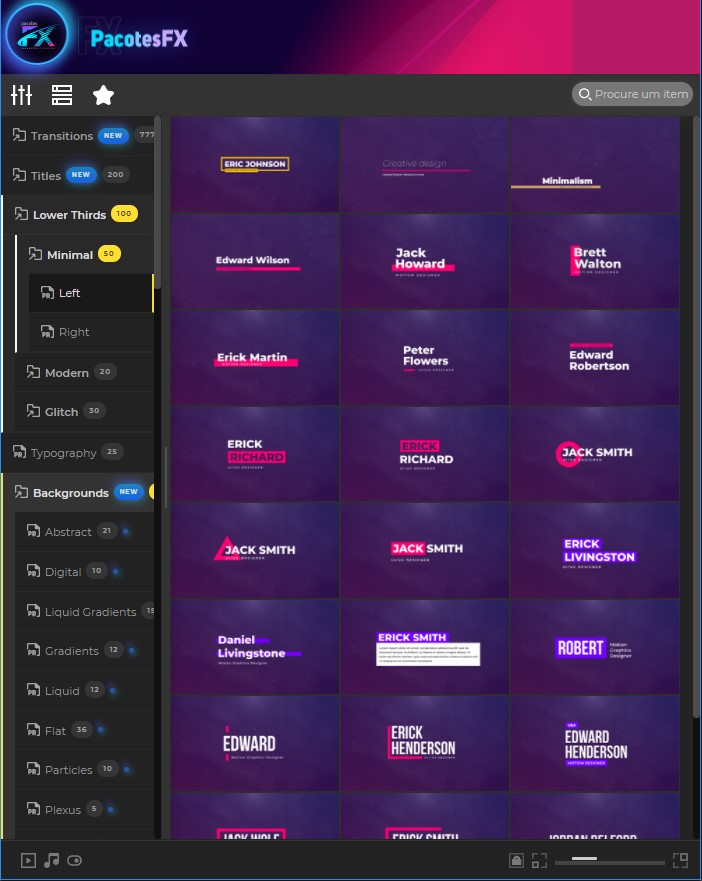Screen dimensions: 702x881
Task: Expand the Transitions category
Action: tap(61, 136)
